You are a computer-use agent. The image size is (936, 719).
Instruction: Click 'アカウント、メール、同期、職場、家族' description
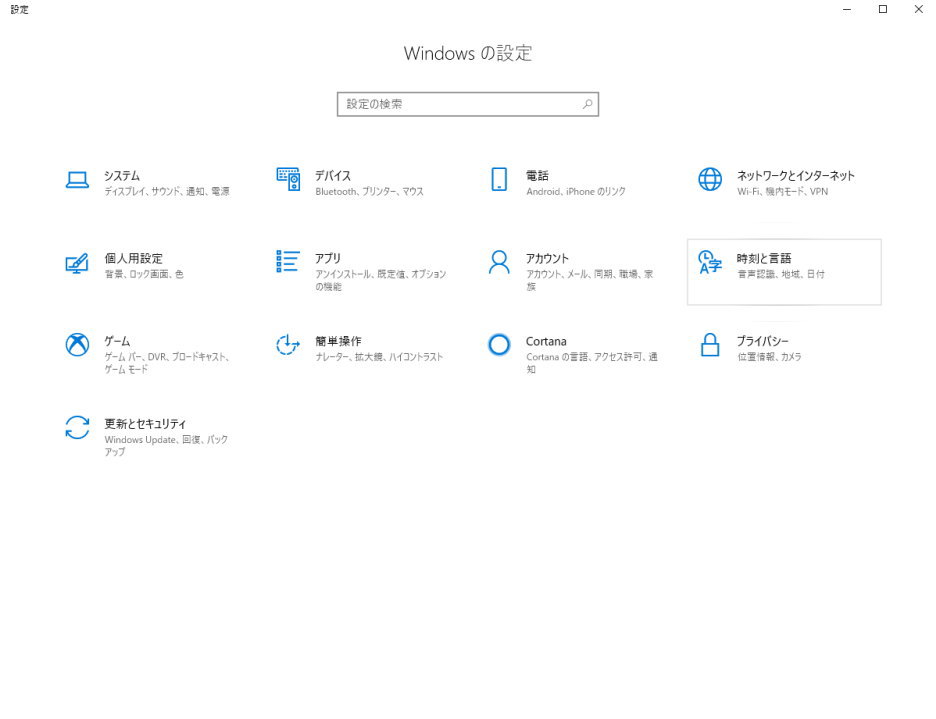589,280
